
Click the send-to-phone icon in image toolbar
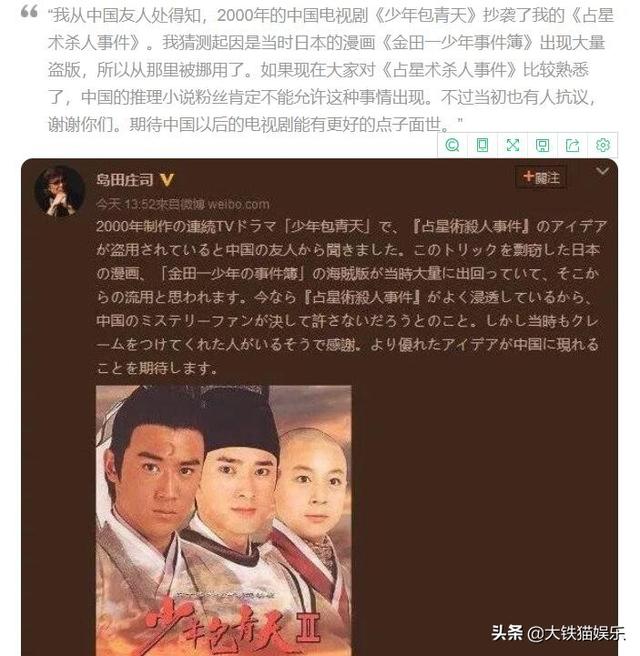[x=482, y=145]
